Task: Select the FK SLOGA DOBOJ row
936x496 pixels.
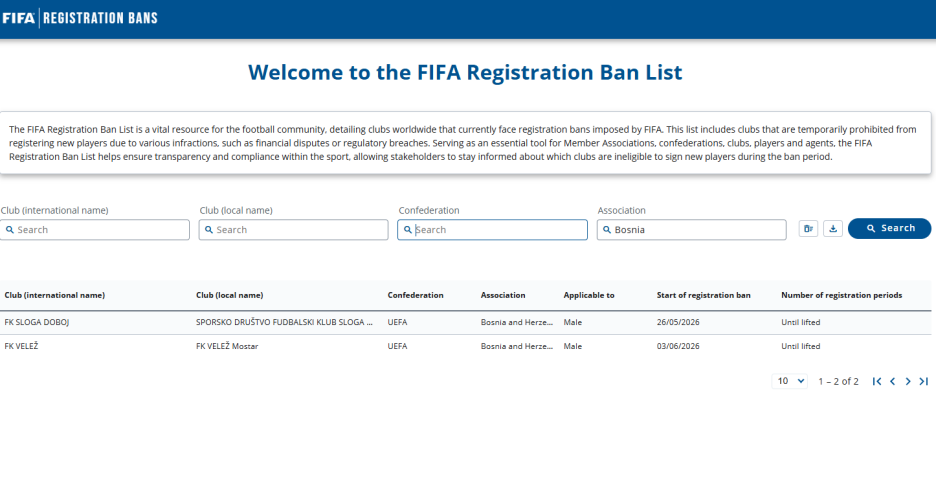Action: (x=466, y=322)
